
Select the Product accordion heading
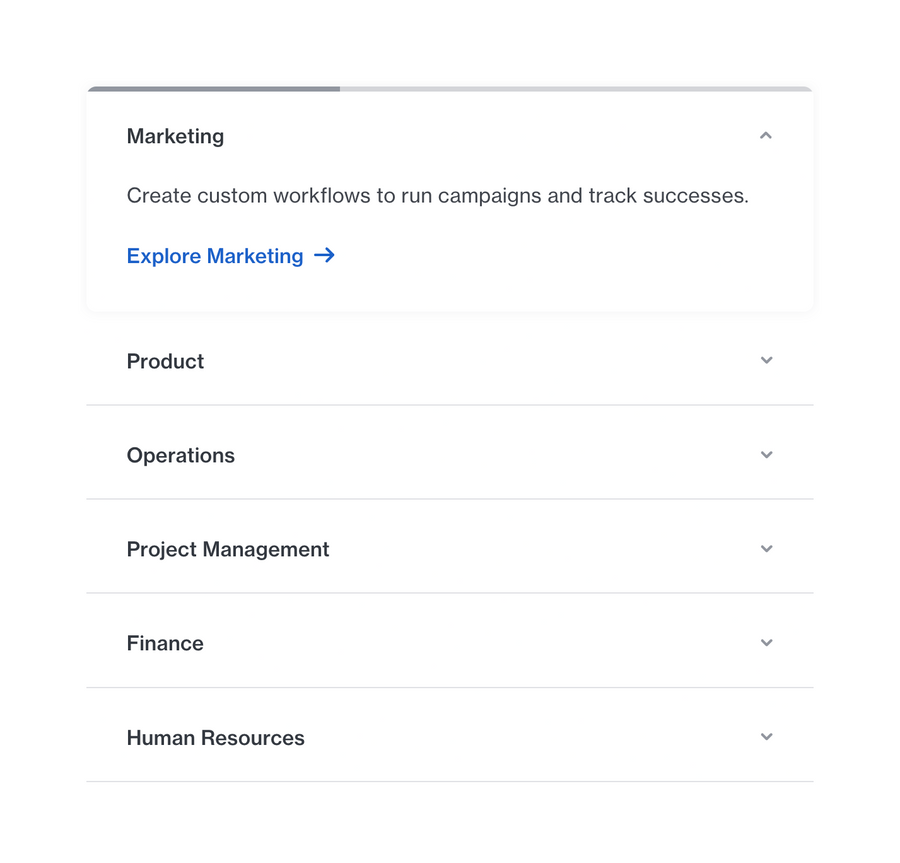165,361
